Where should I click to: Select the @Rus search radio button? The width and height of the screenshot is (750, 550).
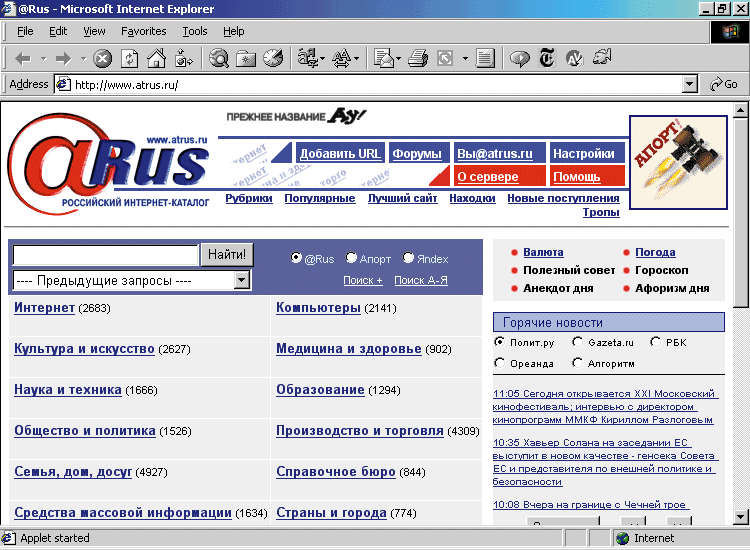coord(296,258)
